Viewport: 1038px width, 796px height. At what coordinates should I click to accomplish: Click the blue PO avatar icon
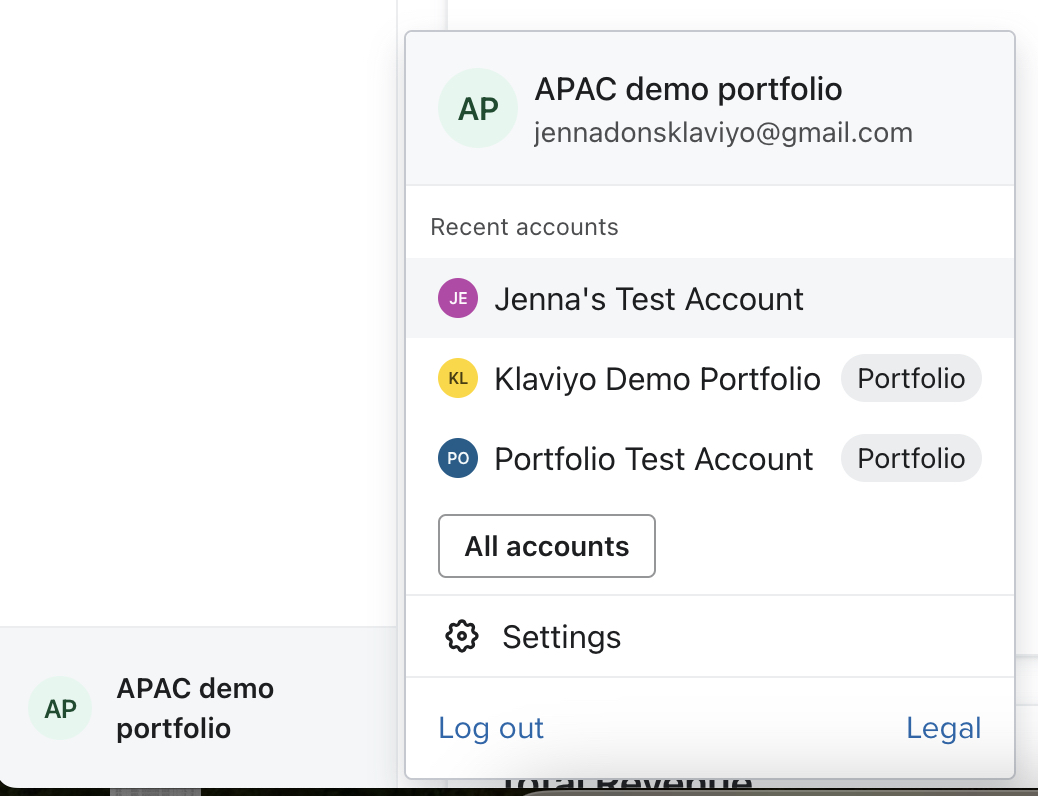coord(457,458)
